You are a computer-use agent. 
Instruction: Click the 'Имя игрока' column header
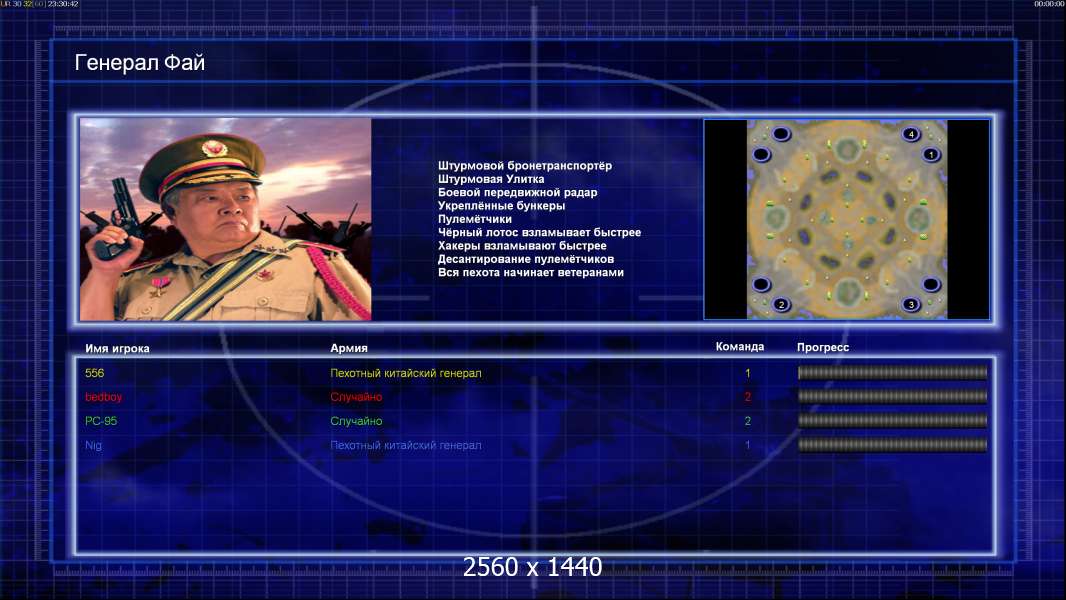coord(118,349)
